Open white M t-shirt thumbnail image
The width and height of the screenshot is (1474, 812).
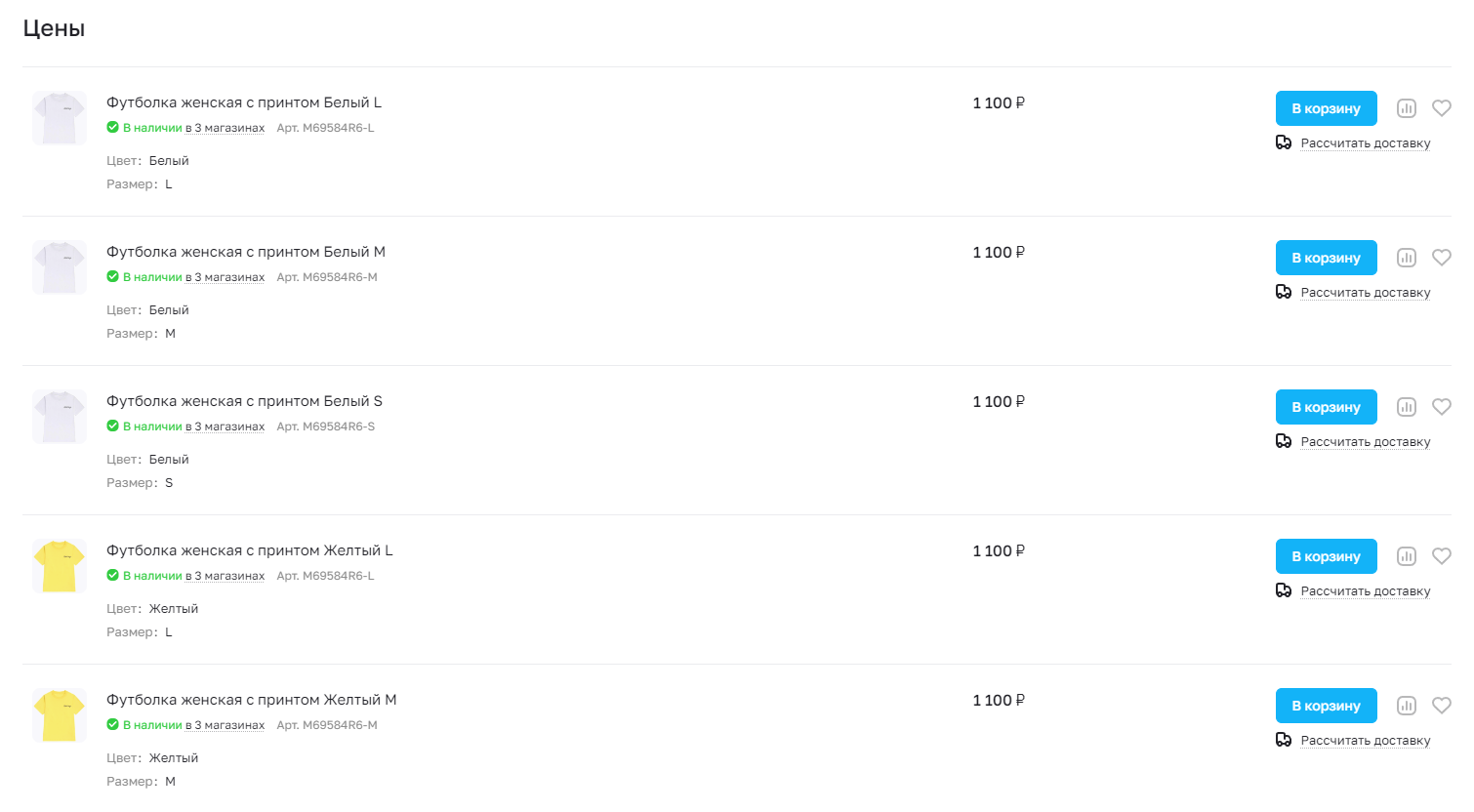(60, 267)
